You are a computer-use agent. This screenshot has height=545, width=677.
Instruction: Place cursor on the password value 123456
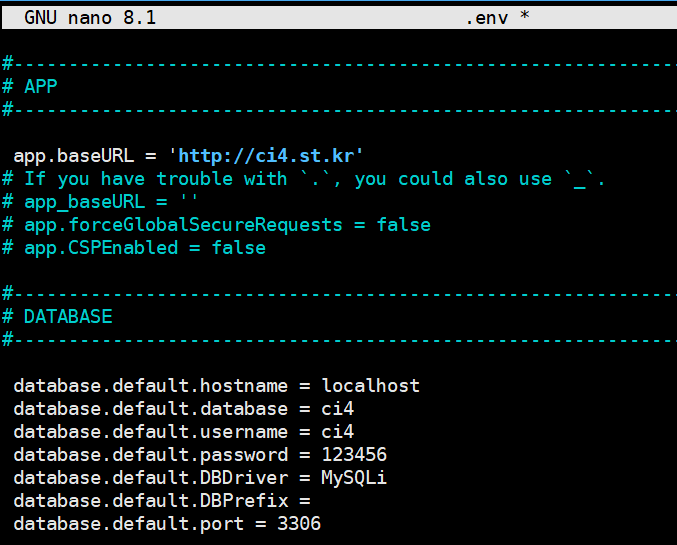tap(354, 455)
